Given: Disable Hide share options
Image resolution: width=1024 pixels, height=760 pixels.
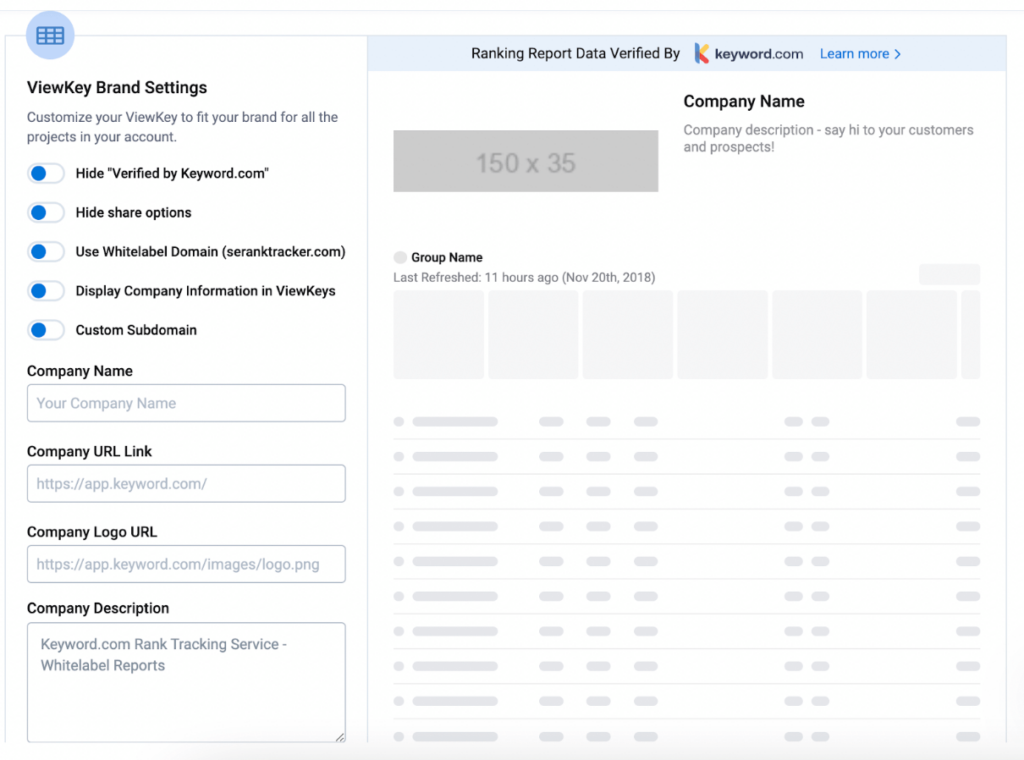Looking at the screenshot, I should click(46, 212).
